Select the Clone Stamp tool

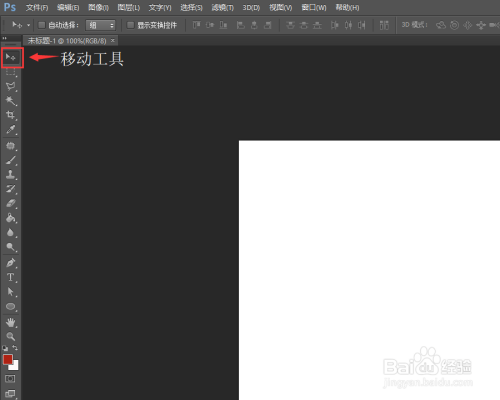[x=11, y=174]
